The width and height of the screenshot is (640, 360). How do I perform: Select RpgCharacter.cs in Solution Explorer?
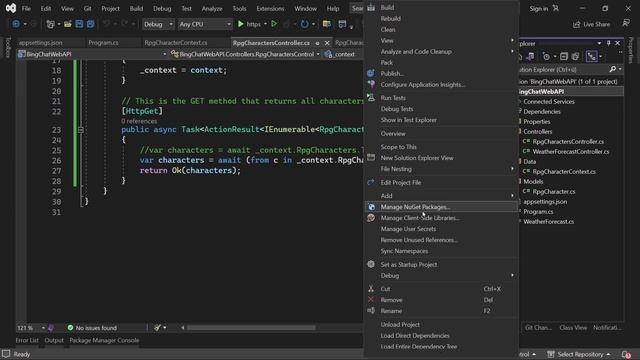[x=554, y=191]
